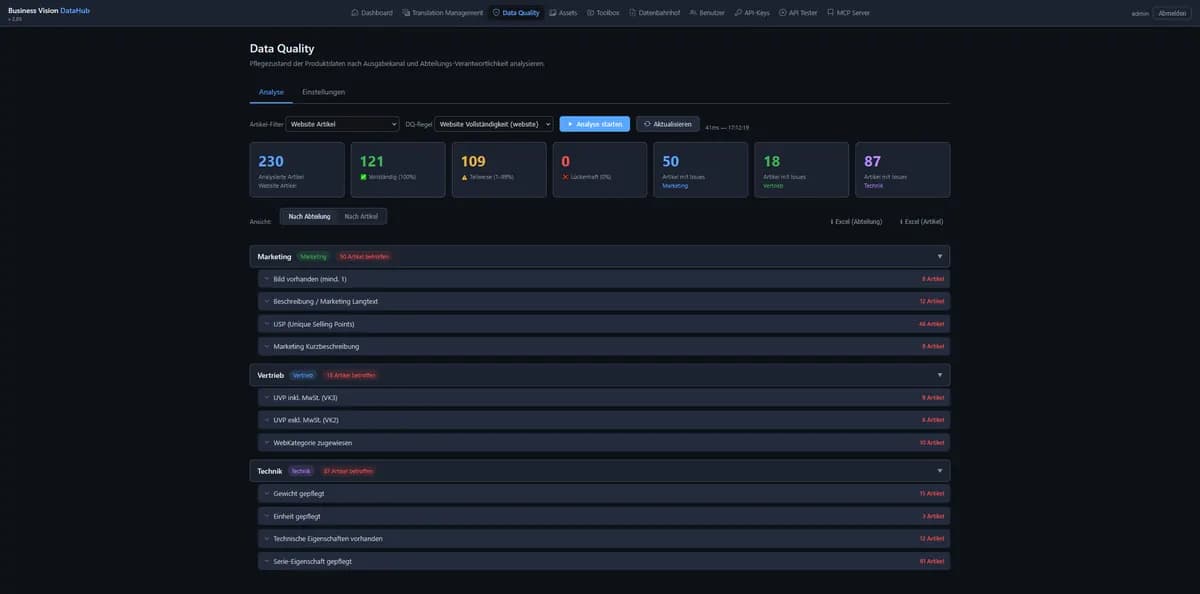
Task: Click the Data Quality page heading
Action: point(282,48)
